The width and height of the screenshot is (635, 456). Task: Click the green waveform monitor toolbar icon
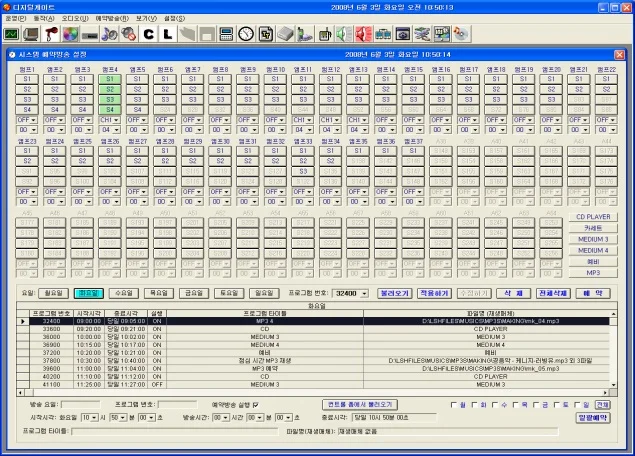click(x=11, y=34)
